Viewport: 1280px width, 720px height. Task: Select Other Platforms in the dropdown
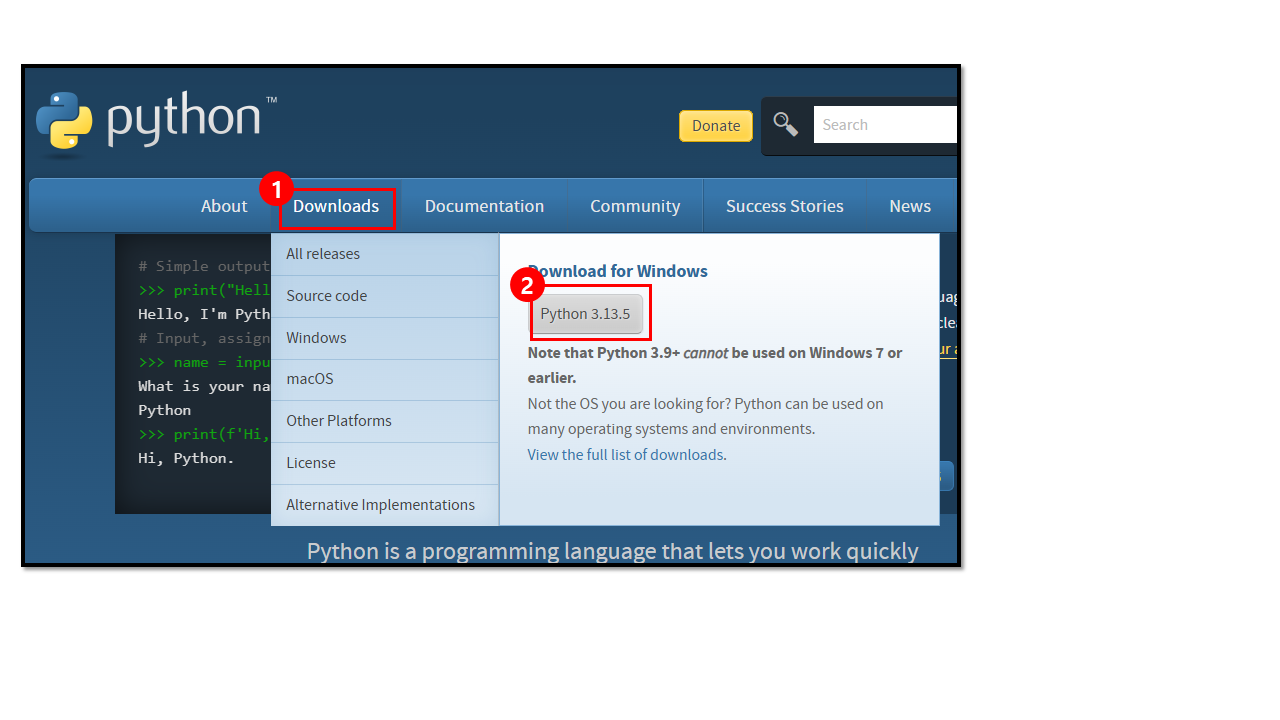[x=385, y=421]
